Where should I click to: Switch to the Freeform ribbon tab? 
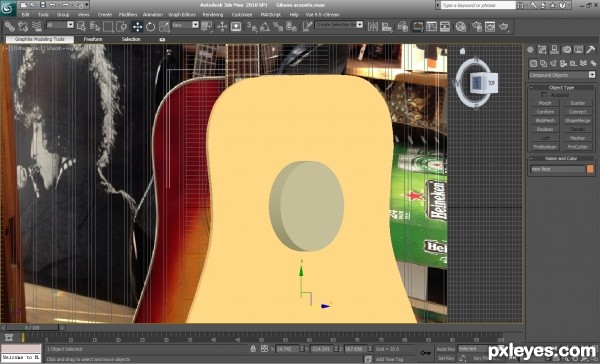[93, 39]
